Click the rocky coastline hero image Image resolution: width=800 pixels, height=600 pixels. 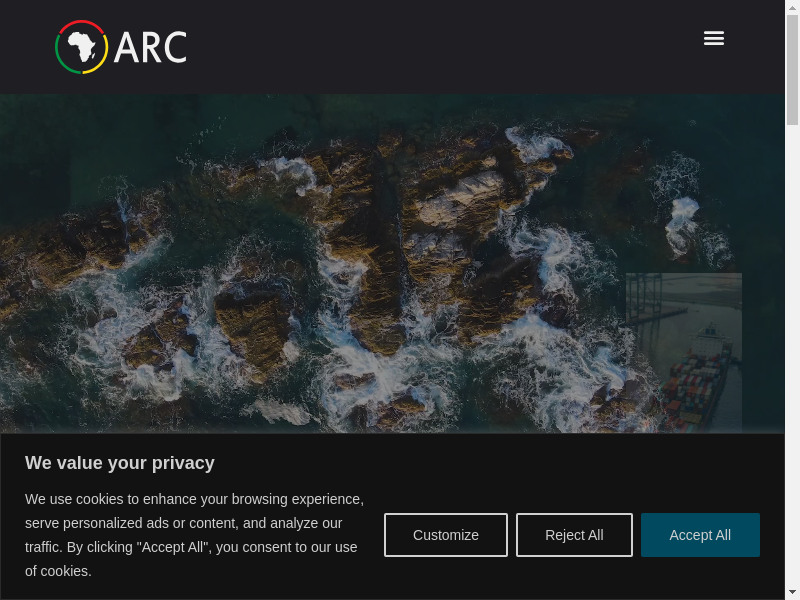(300, 250)
